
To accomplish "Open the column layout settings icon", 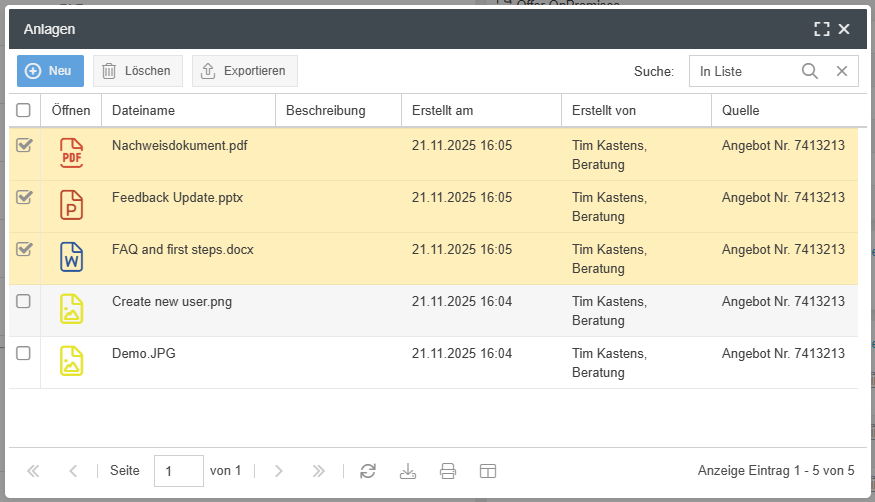I will (x=488, y=471).
